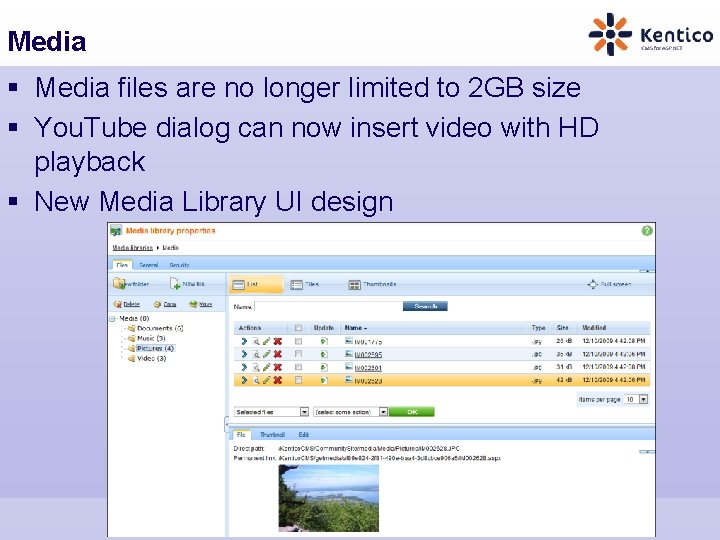This screenshot has width=720, height=540.
Task: Open the Thumbnail tab in preview pane
Action: pyautogui.click(x=272, y=434)
